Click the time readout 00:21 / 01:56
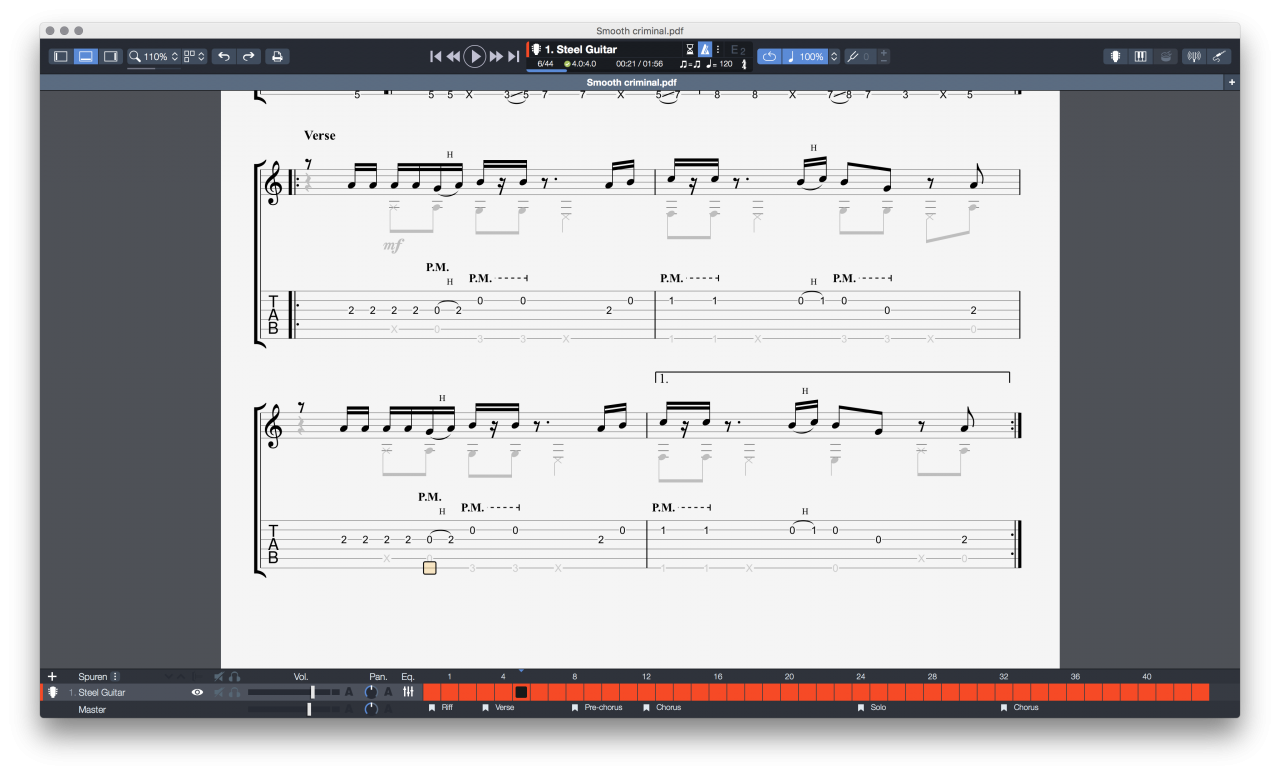Viewport: 1280px width, 775px height. point(639,64)
